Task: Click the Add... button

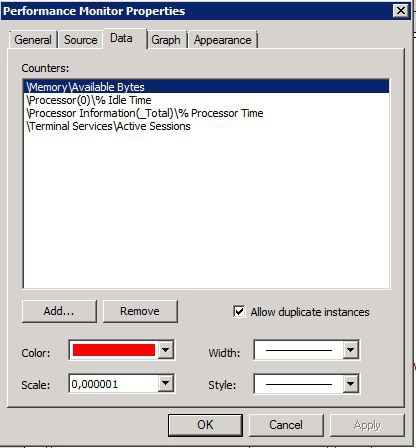Action: point(59,311)
